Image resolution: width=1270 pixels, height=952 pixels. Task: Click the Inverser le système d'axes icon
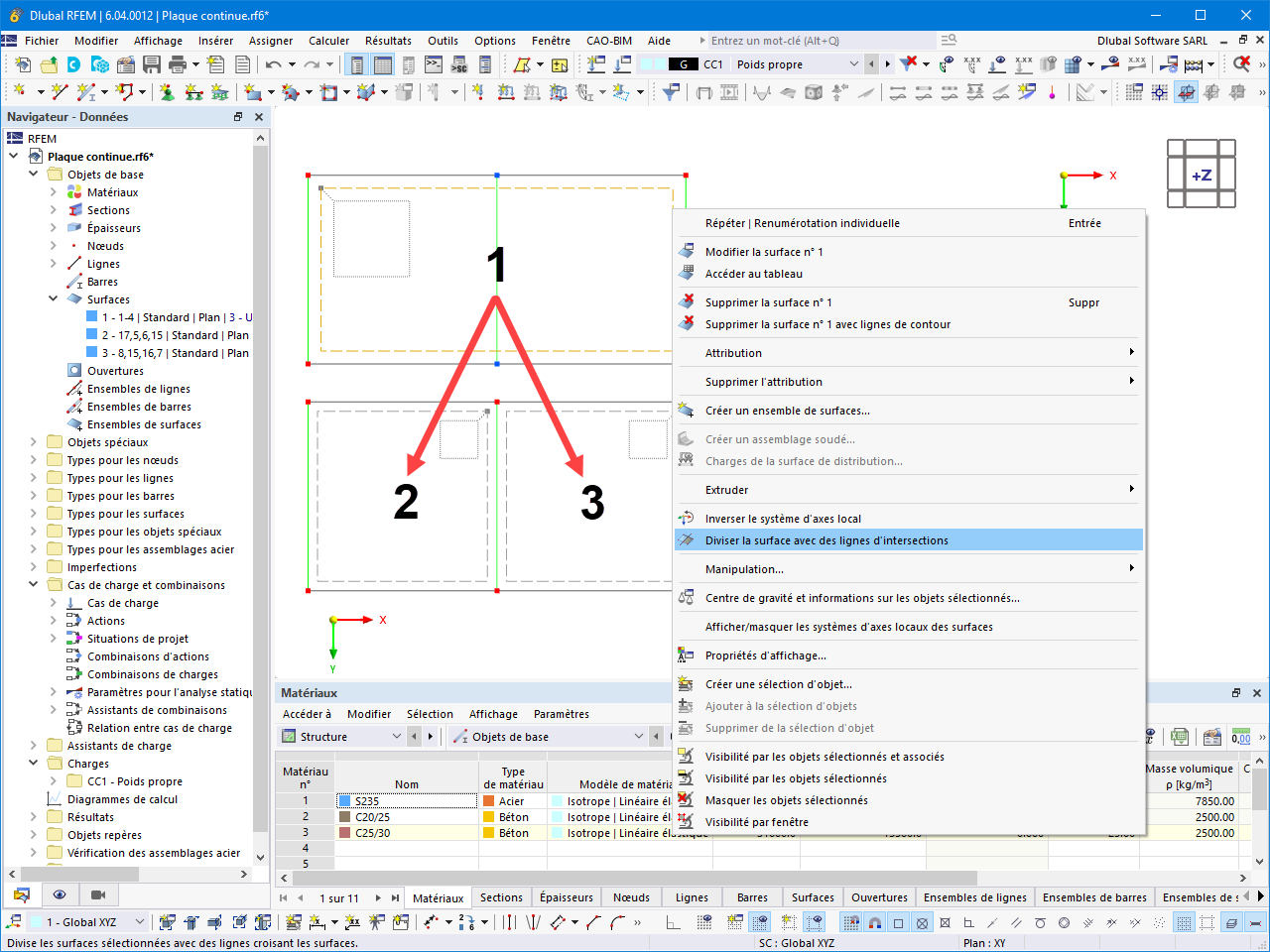tap(686, 519)
